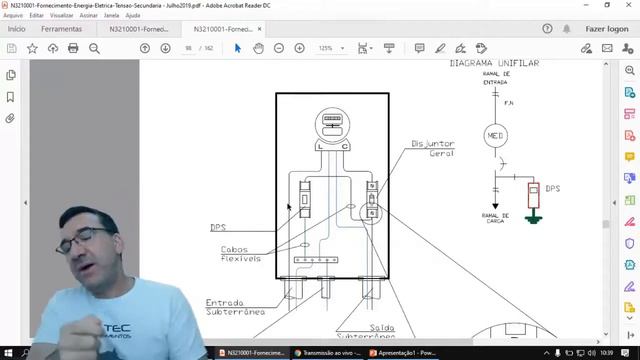This screenshot has height=360, width=640.
Task: Save the file with the floppy disk icon
Action: coord(11,49)
